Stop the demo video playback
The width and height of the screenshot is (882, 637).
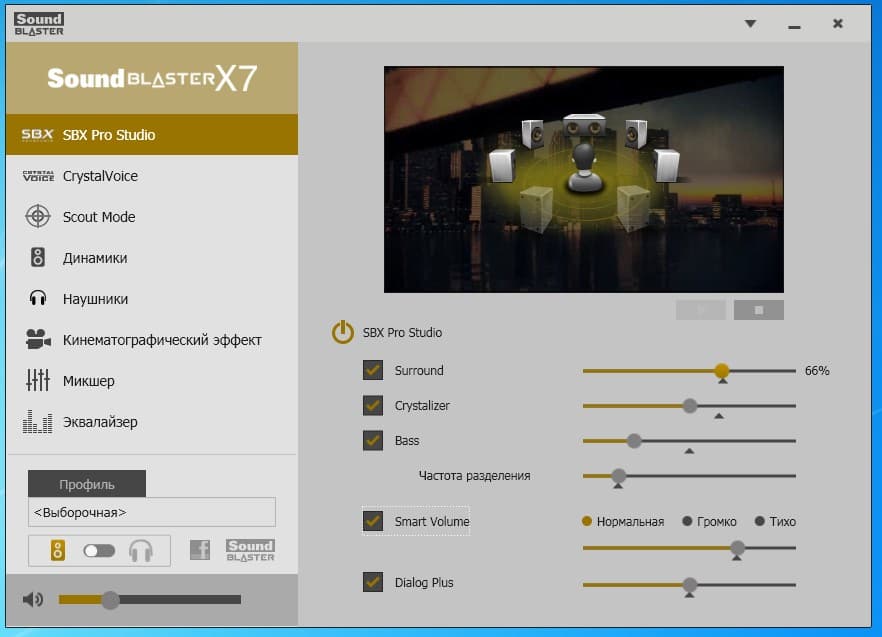[x=758, y=310]
